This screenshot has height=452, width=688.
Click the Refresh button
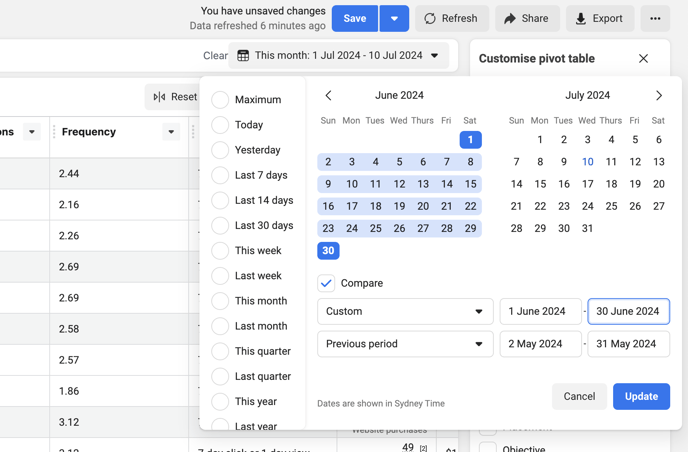[x=452, y=18]
